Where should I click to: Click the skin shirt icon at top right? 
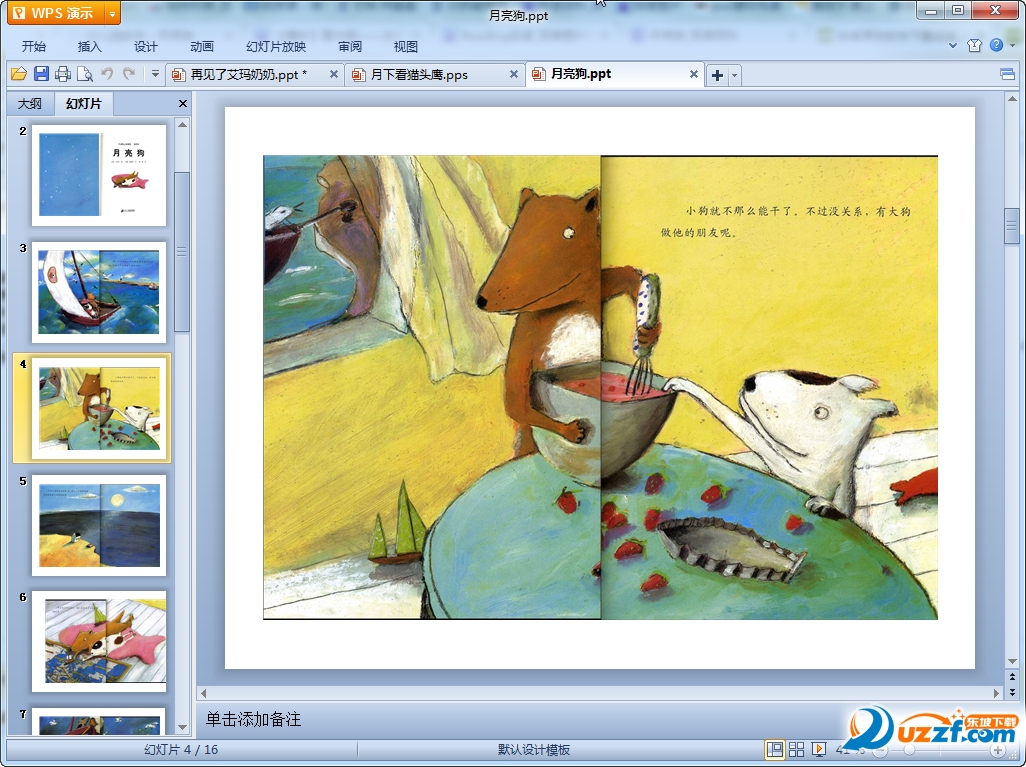(974, 46)
